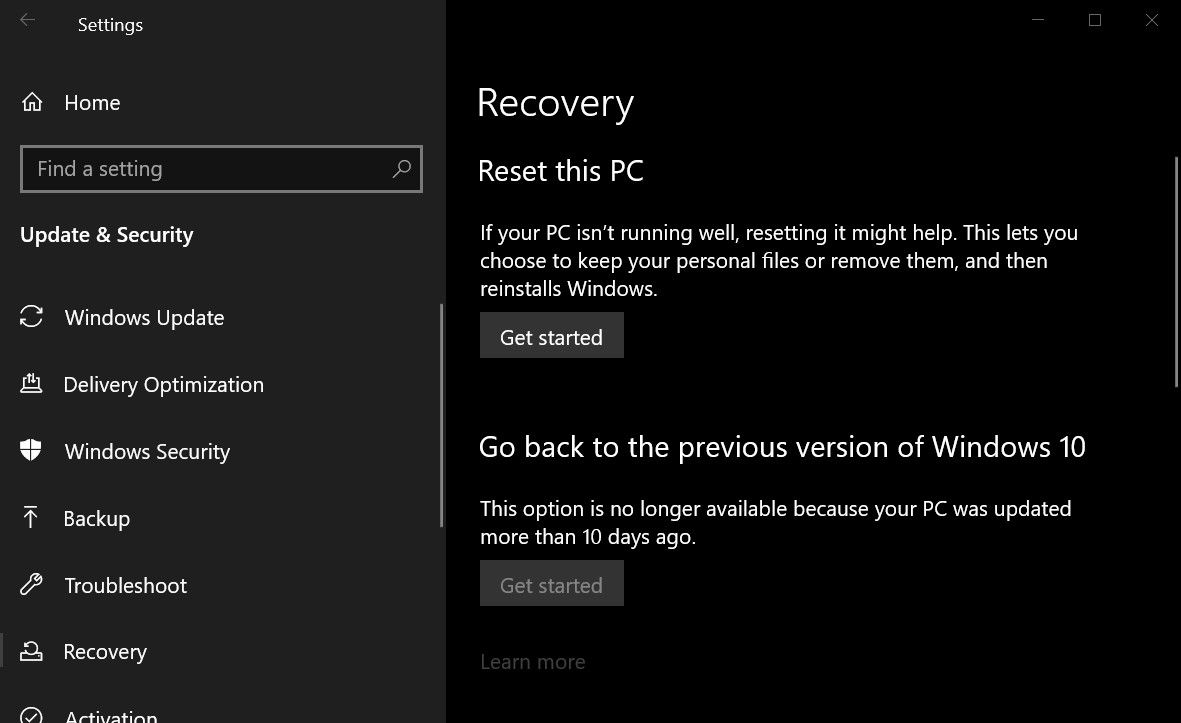The height and width of the screenshot is (723, 1181).
Task: Open the Backup settings icon
Action: (x=31, y=518)
